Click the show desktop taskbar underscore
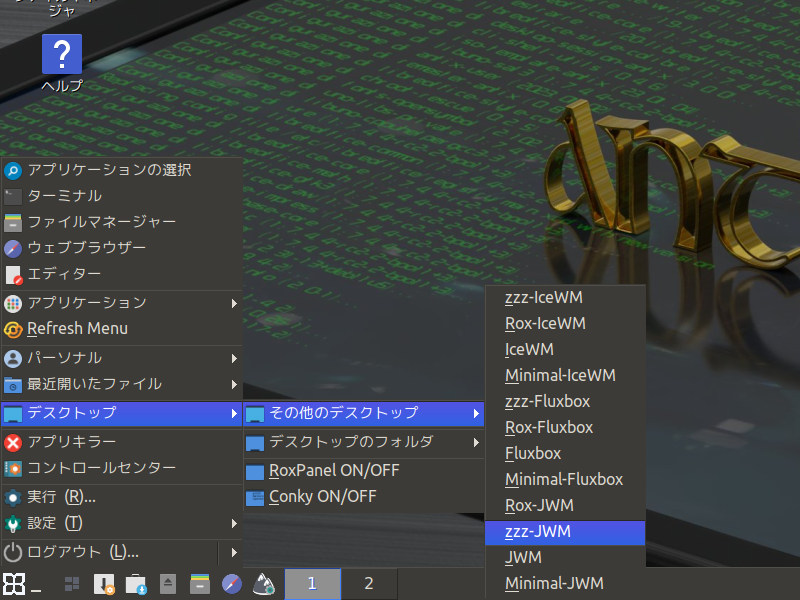Screen dimensions: 800x600 click(x=36, y=590)
